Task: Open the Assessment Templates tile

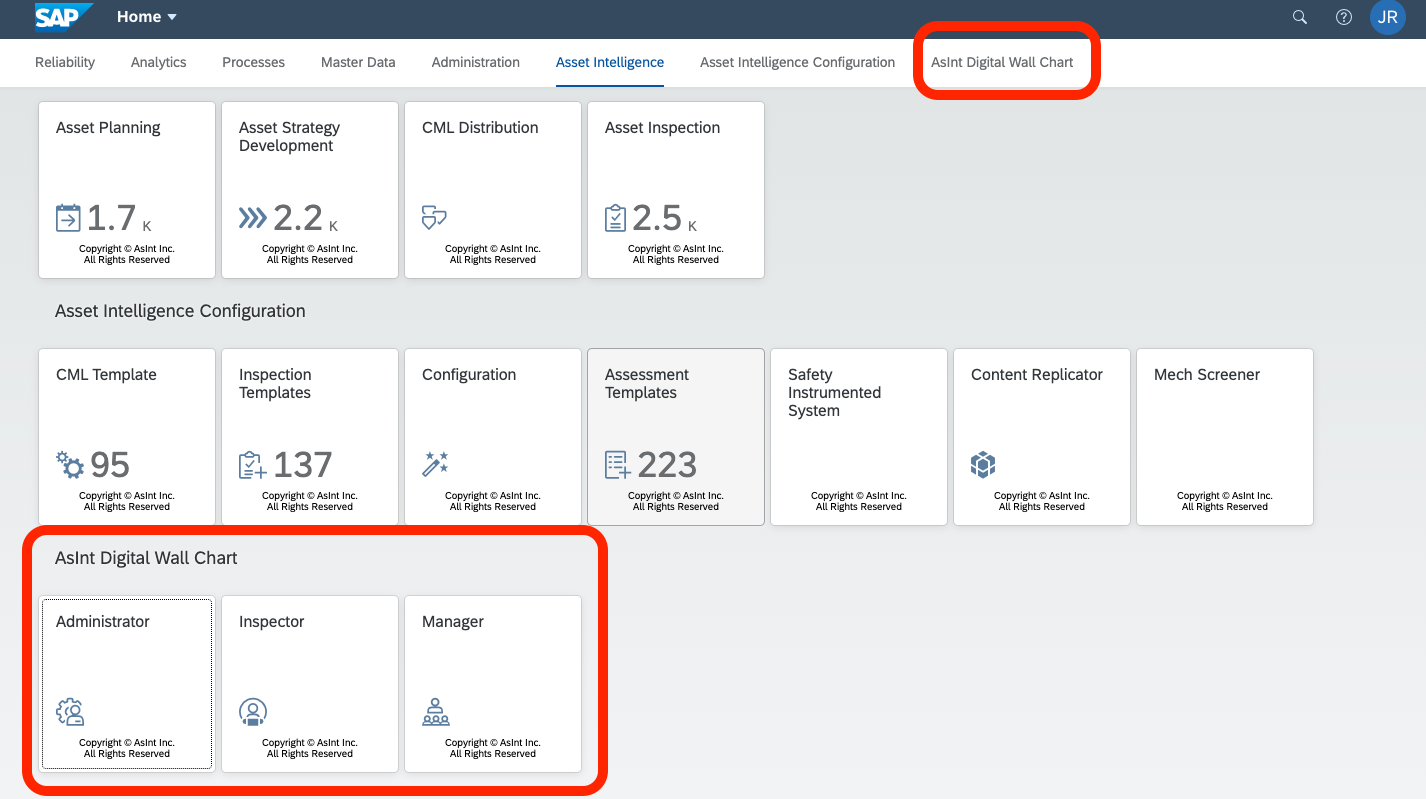Action: (676, 437)
